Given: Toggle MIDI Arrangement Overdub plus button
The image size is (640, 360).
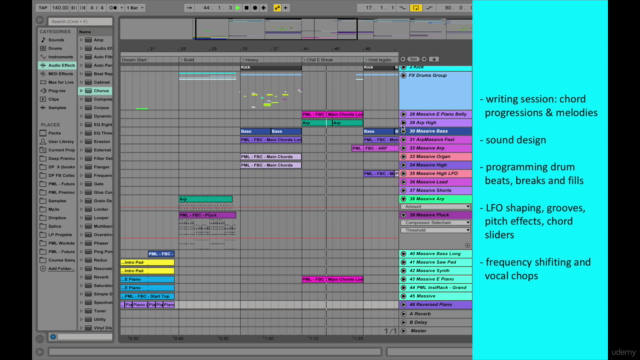Looking at the screenshot, I should (264, 8).
